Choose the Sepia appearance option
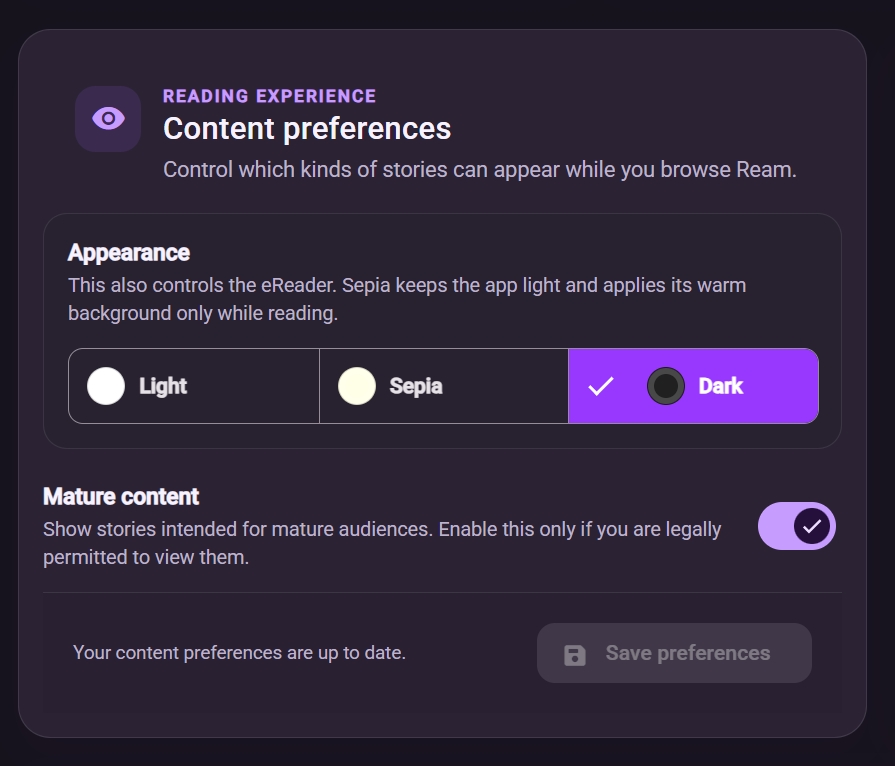Viewport: 895px width, 766px height. [444, 386]
